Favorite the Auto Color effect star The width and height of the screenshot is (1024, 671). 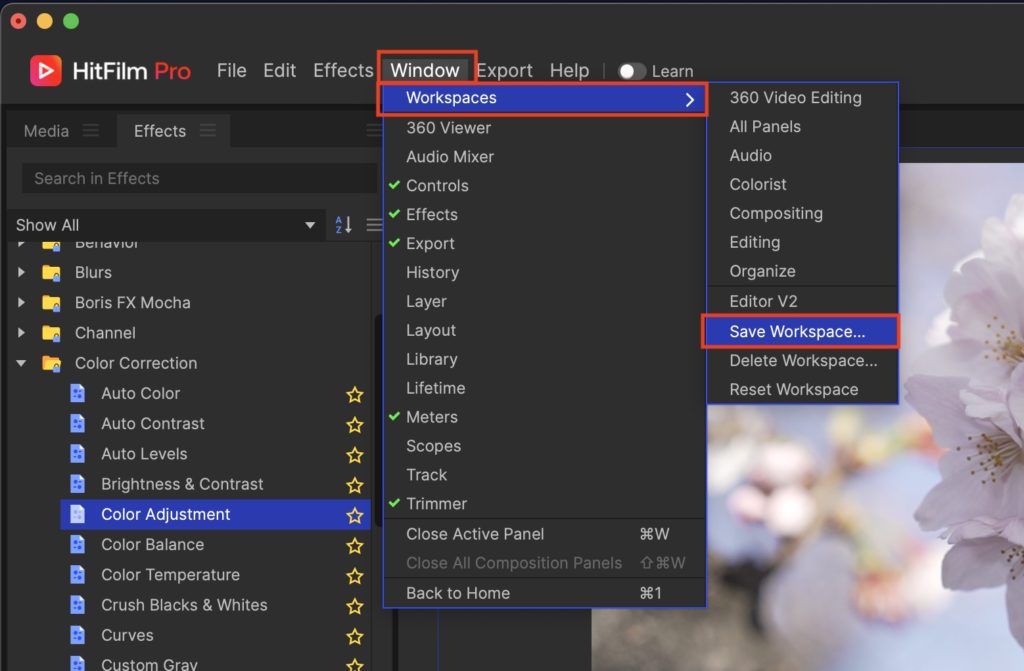(x=355, y=394)
